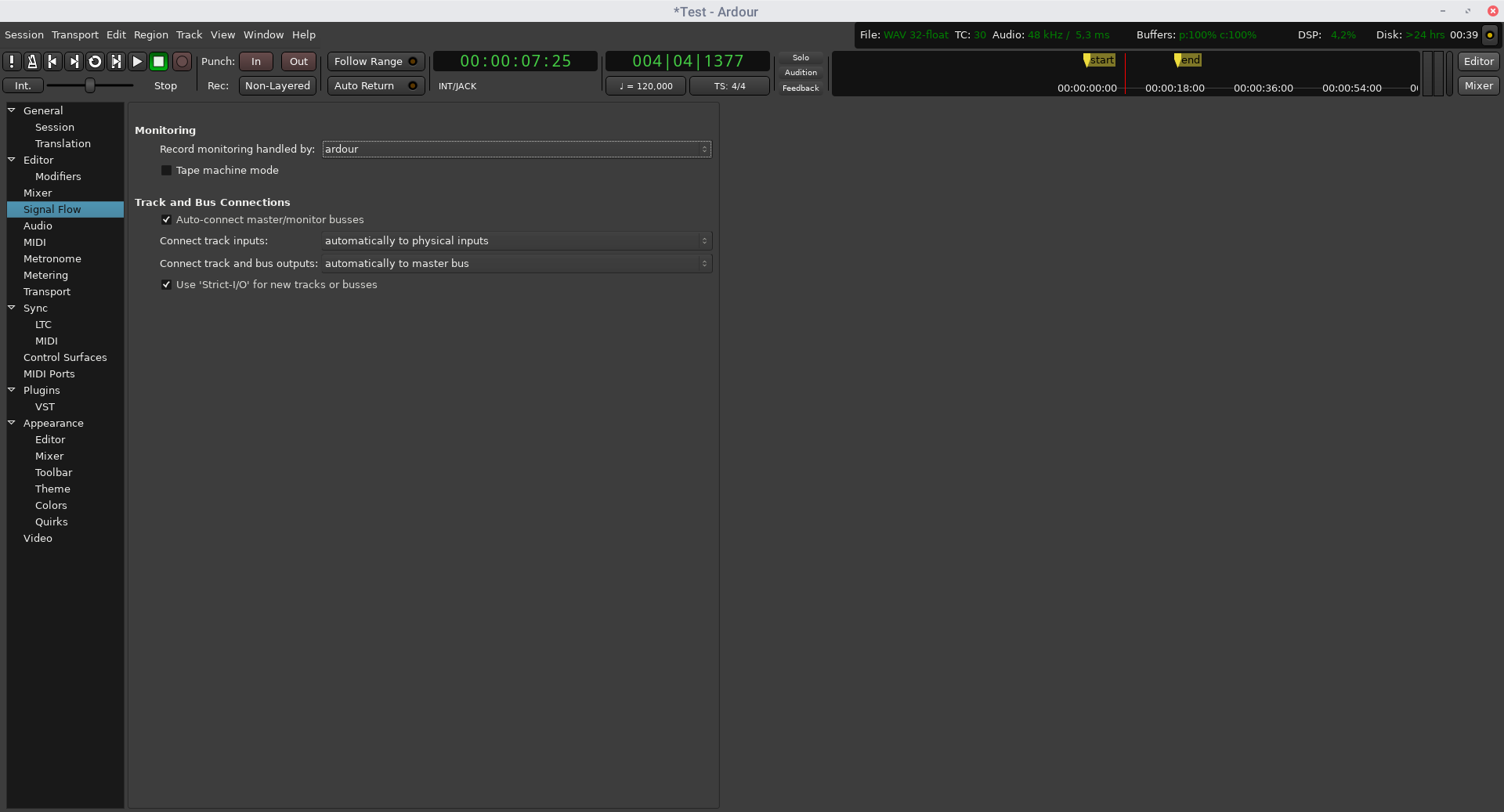Screen dimensions: 1504x812
Task: Toggle Punch In
Action: click(256, 61)
